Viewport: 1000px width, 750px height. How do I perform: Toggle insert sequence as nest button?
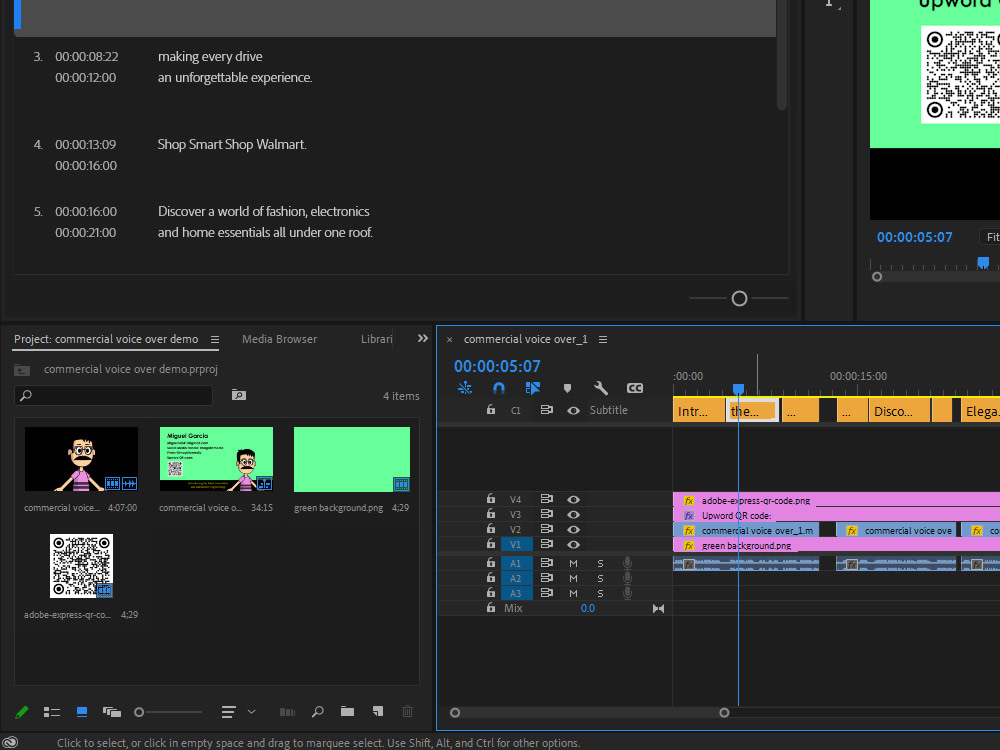tap(465, 388)
